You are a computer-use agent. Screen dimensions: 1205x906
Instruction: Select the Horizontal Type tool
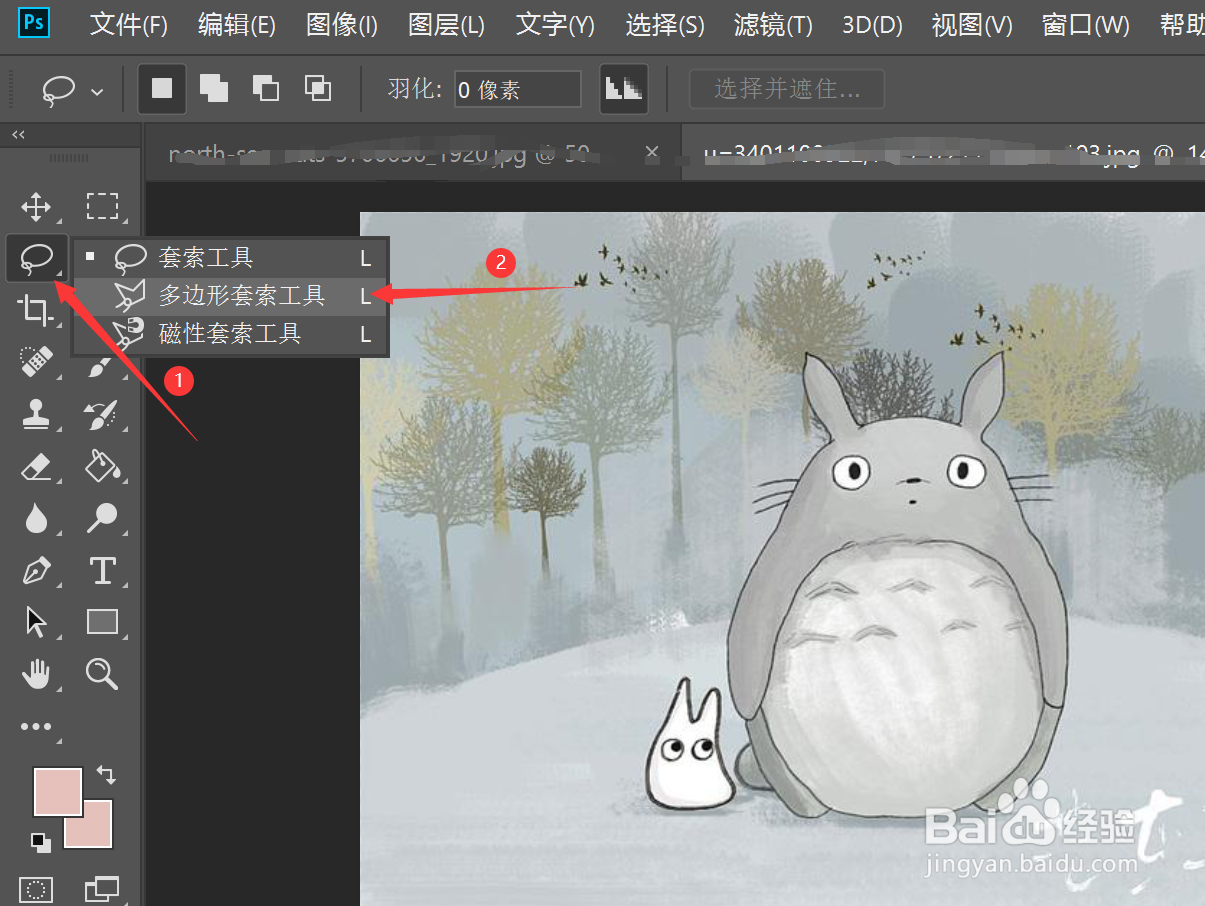click(x=102, y=571)
